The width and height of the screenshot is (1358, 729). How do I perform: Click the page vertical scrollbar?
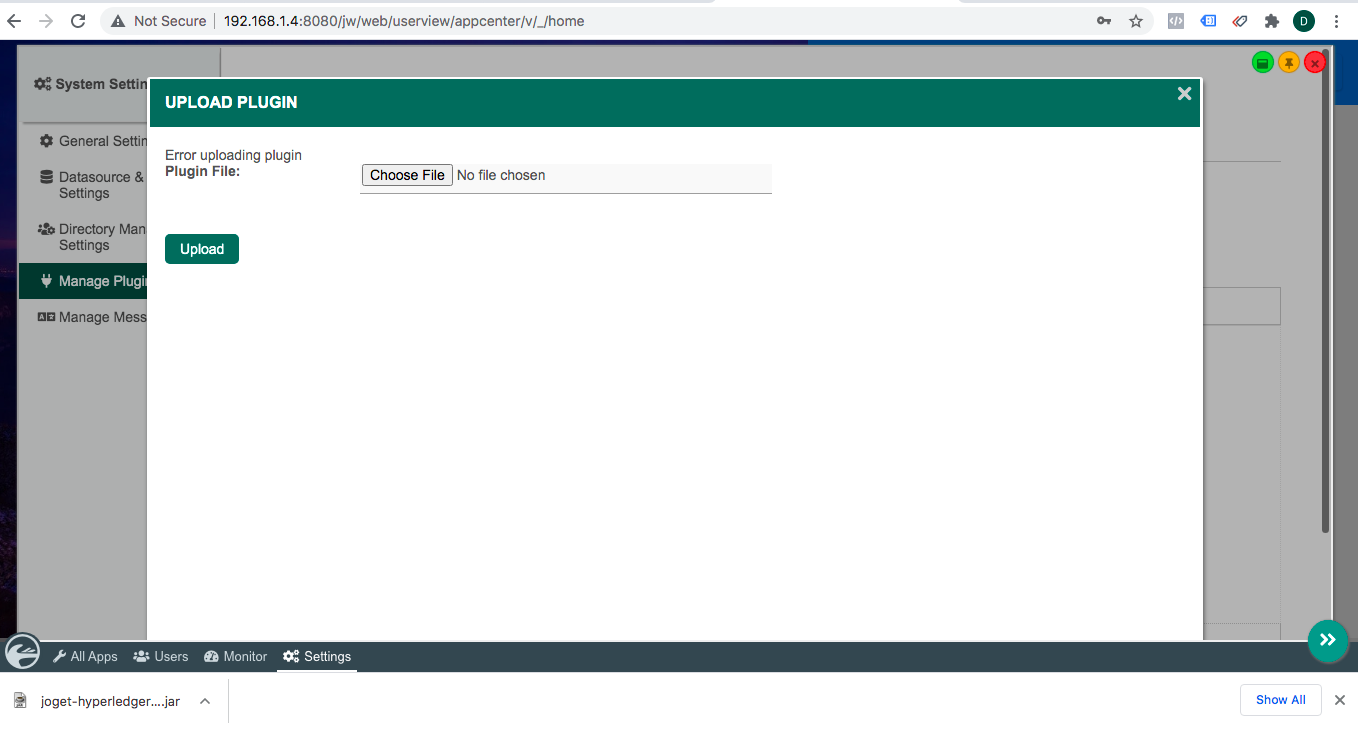tap(1326, 290)
